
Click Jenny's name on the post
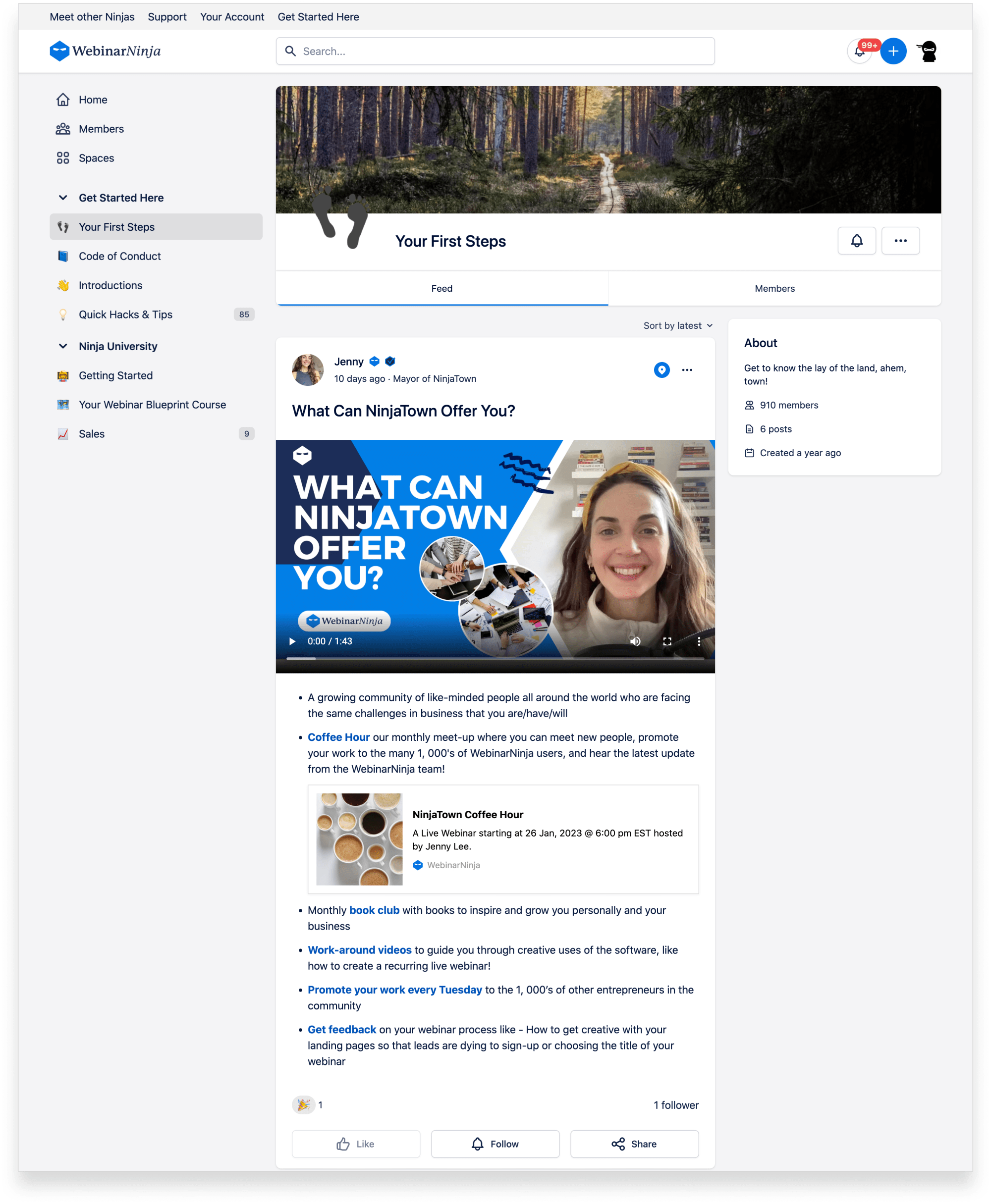349,362
